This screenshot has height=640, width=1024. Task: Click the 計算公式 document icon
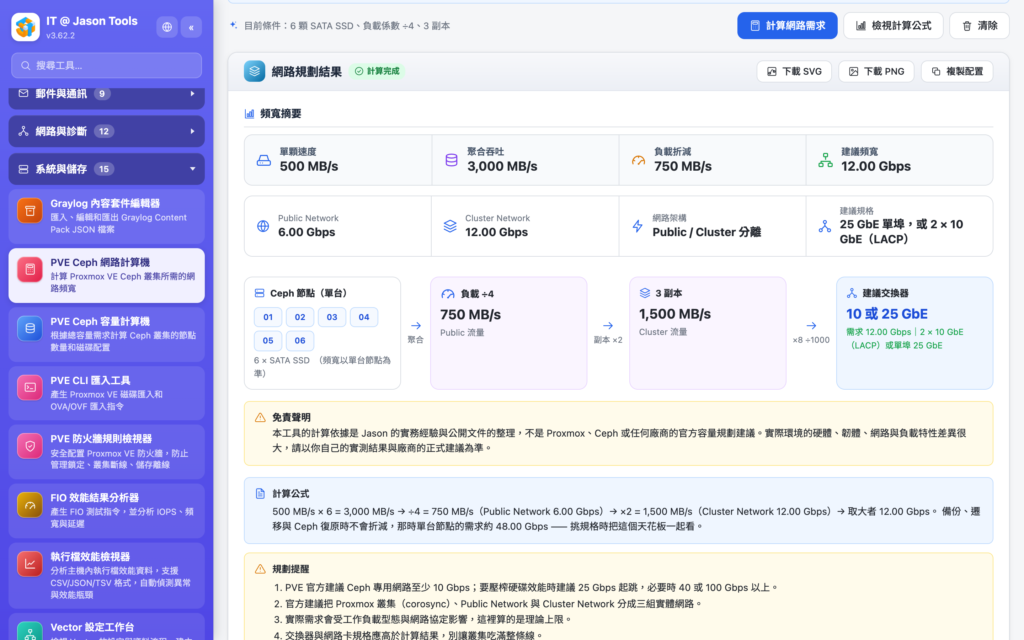click(x=260, y=494)
